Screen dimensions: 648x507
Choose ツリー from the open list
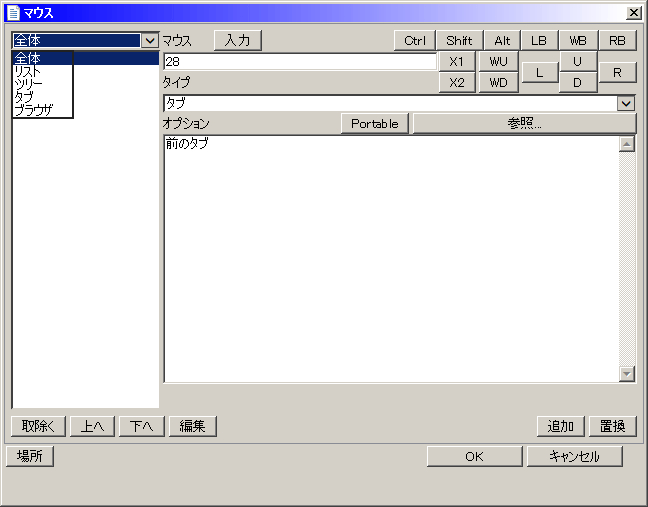coord(28,84)
